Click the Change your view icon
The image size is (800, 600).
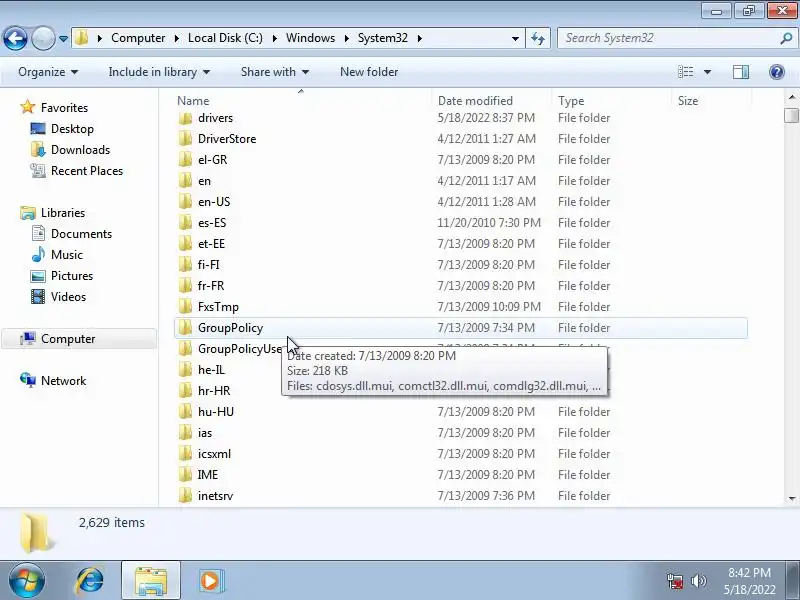(685, 72)
